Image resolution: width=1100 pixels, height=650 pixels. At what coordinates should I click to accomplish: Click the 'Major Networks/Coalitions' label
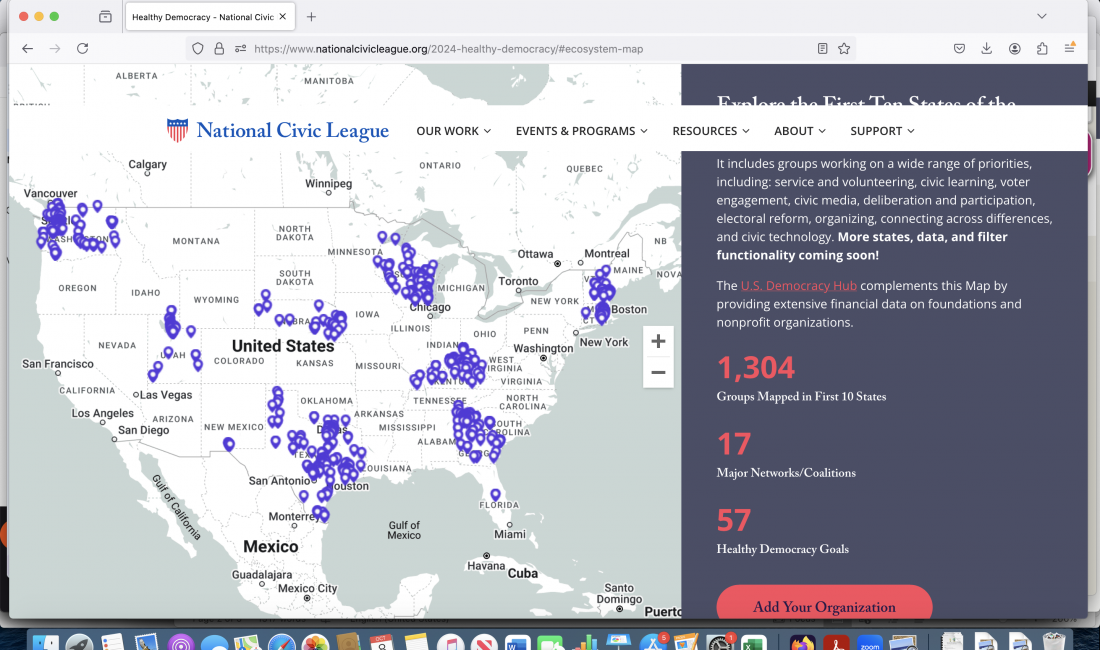786,473
